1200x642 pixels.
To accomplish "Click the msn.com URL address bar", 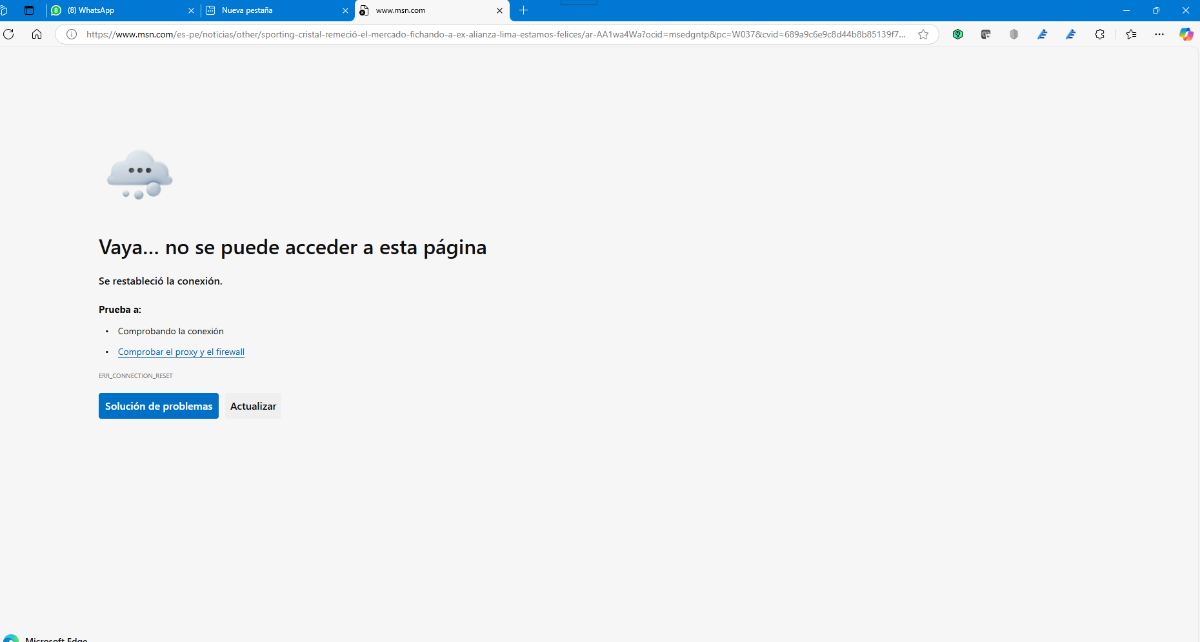I will click(x=496, y=34).
